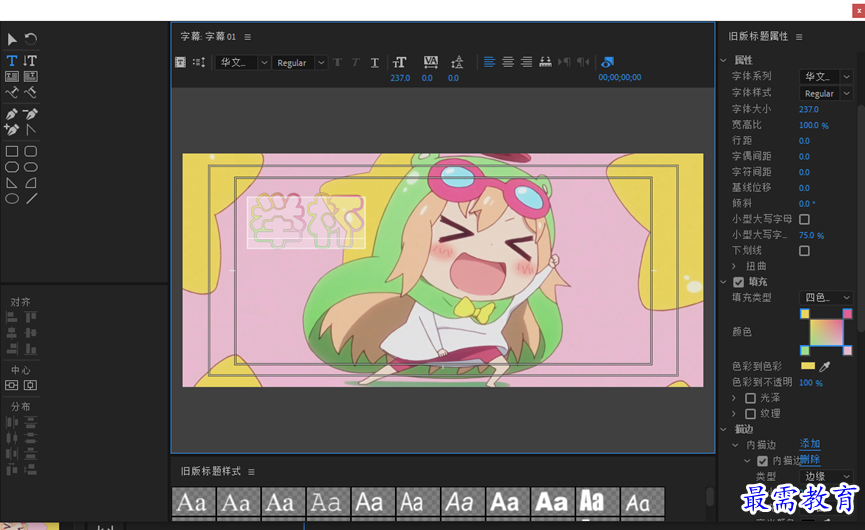Click the kerning value under VA icon
Screen dimensions: 865x530
tap(427, 78)
